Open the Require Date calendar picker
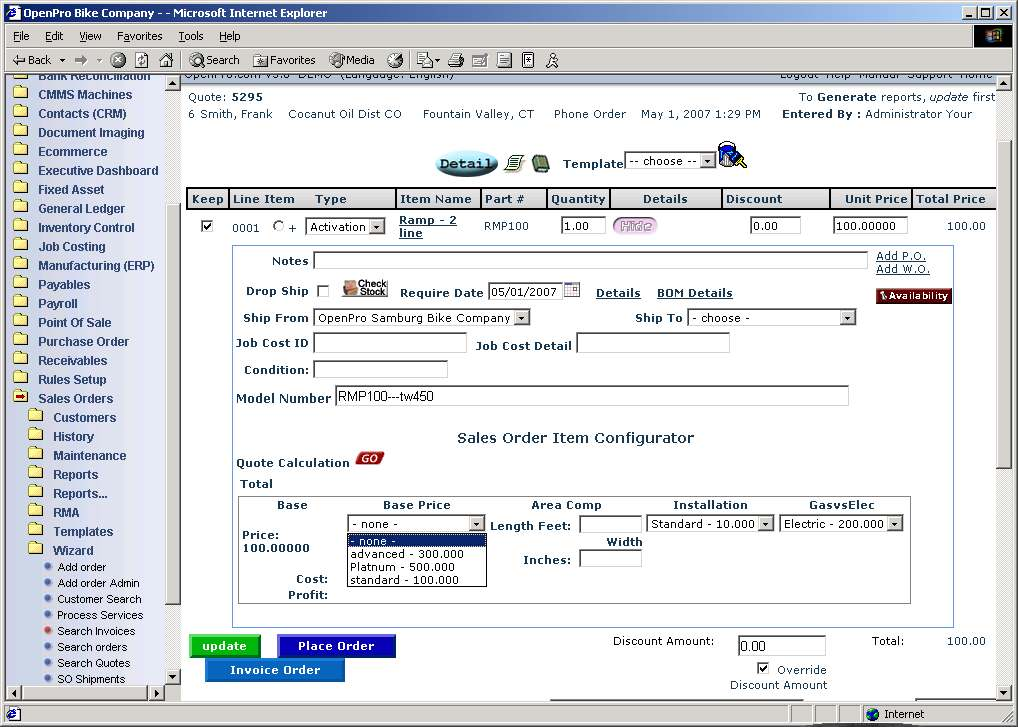This screenshot has height=727, width=1018. [572, 291]
